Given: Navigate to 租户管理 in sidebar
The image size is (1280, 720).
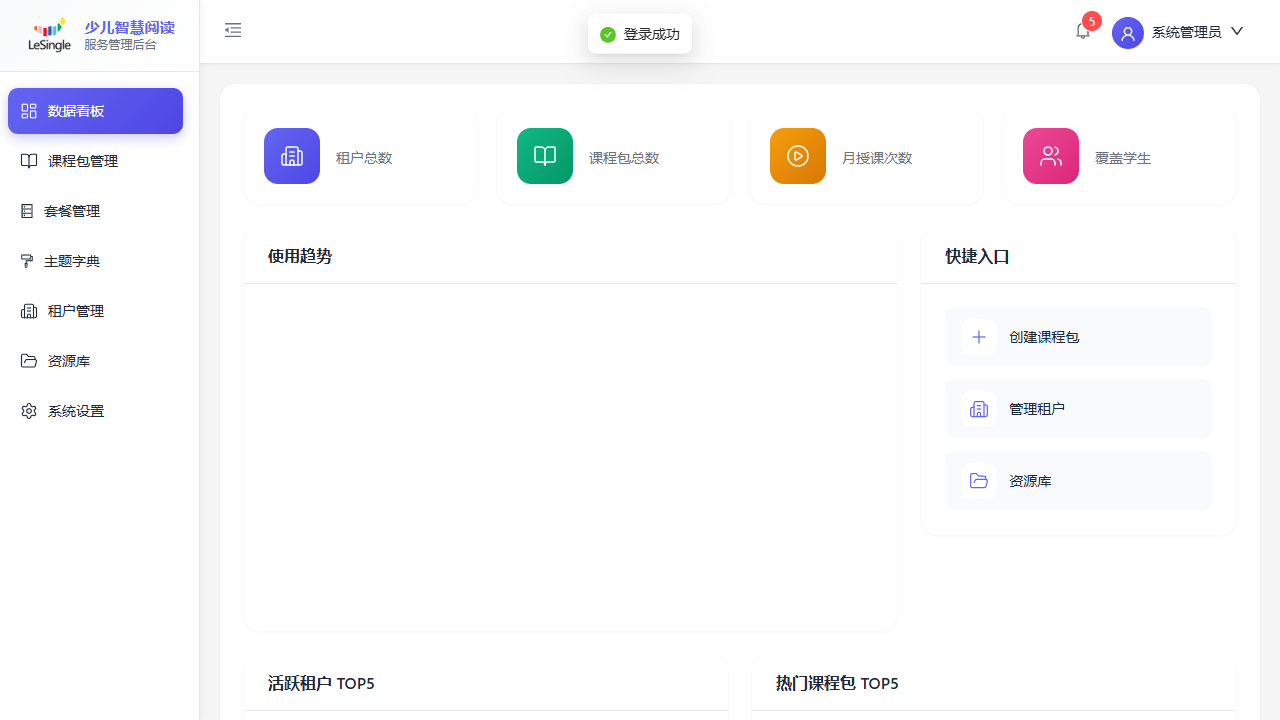Looking at the screenshot, I should [x=76, y=311].
